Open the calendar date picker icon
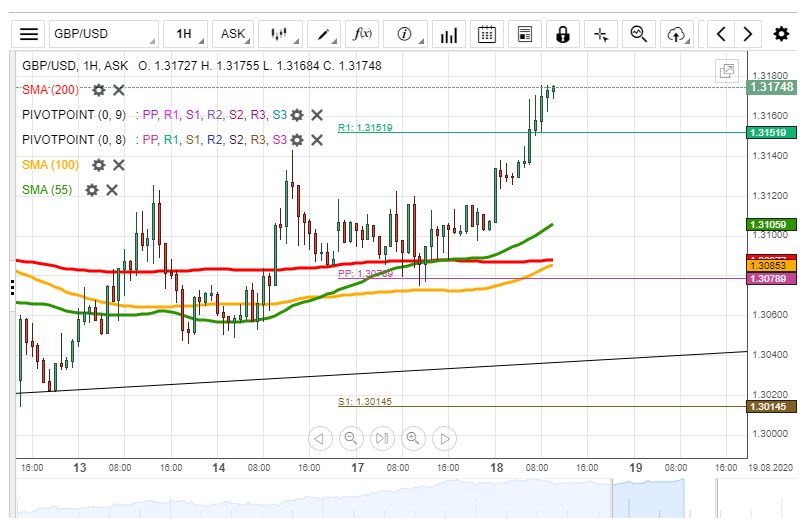The height and width of the screenshot is (526, 801). point(487,34)
